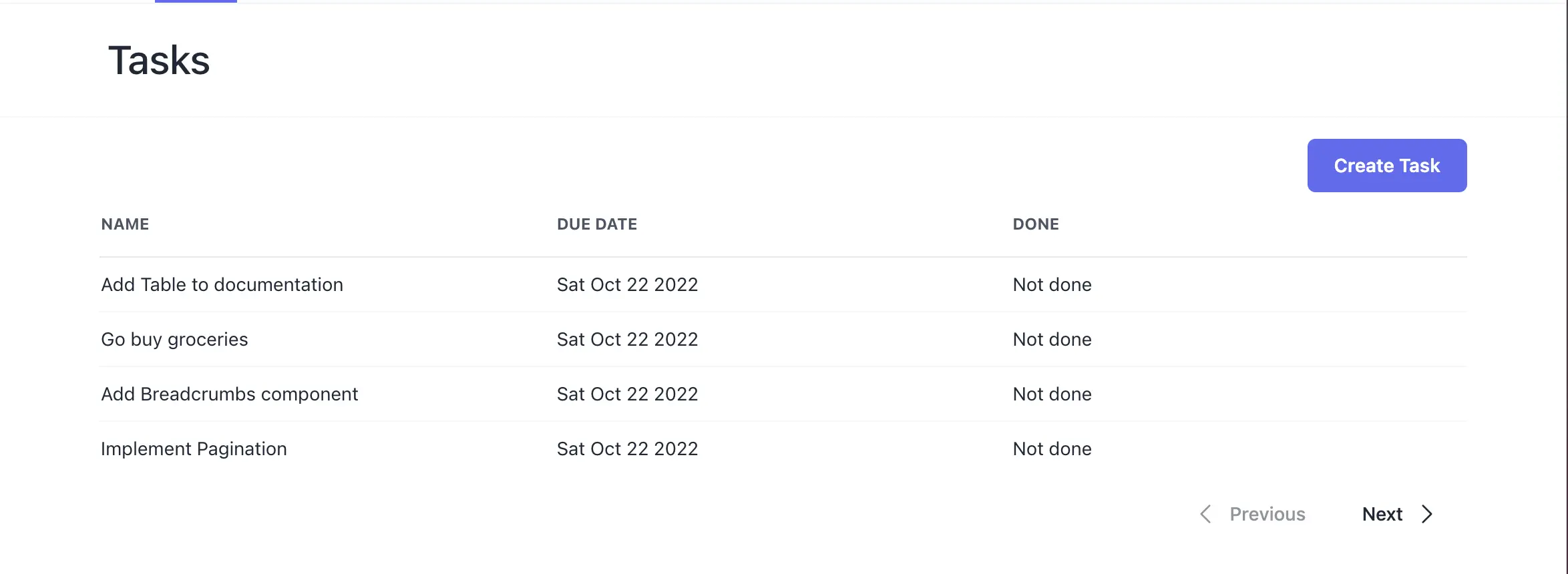Click the due date for 'Go buy groceries'

[627, 340]
